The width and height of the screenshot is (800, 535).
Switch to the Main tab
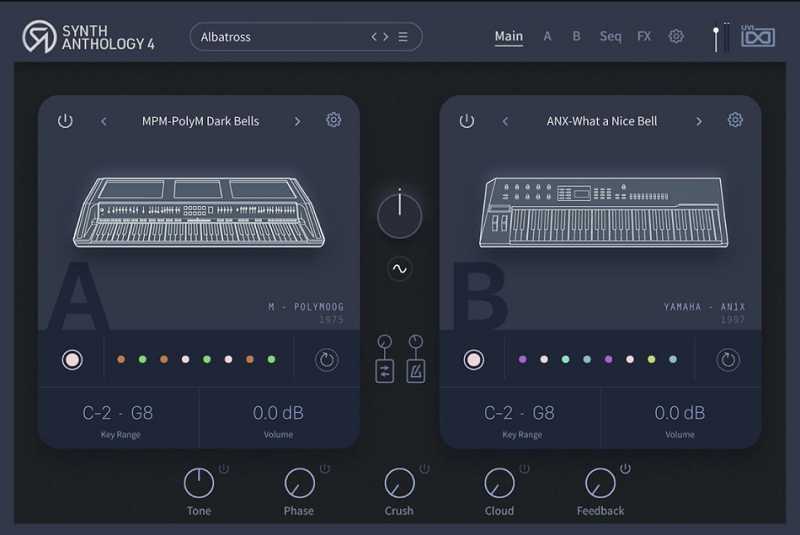click(x=509, y=37)
